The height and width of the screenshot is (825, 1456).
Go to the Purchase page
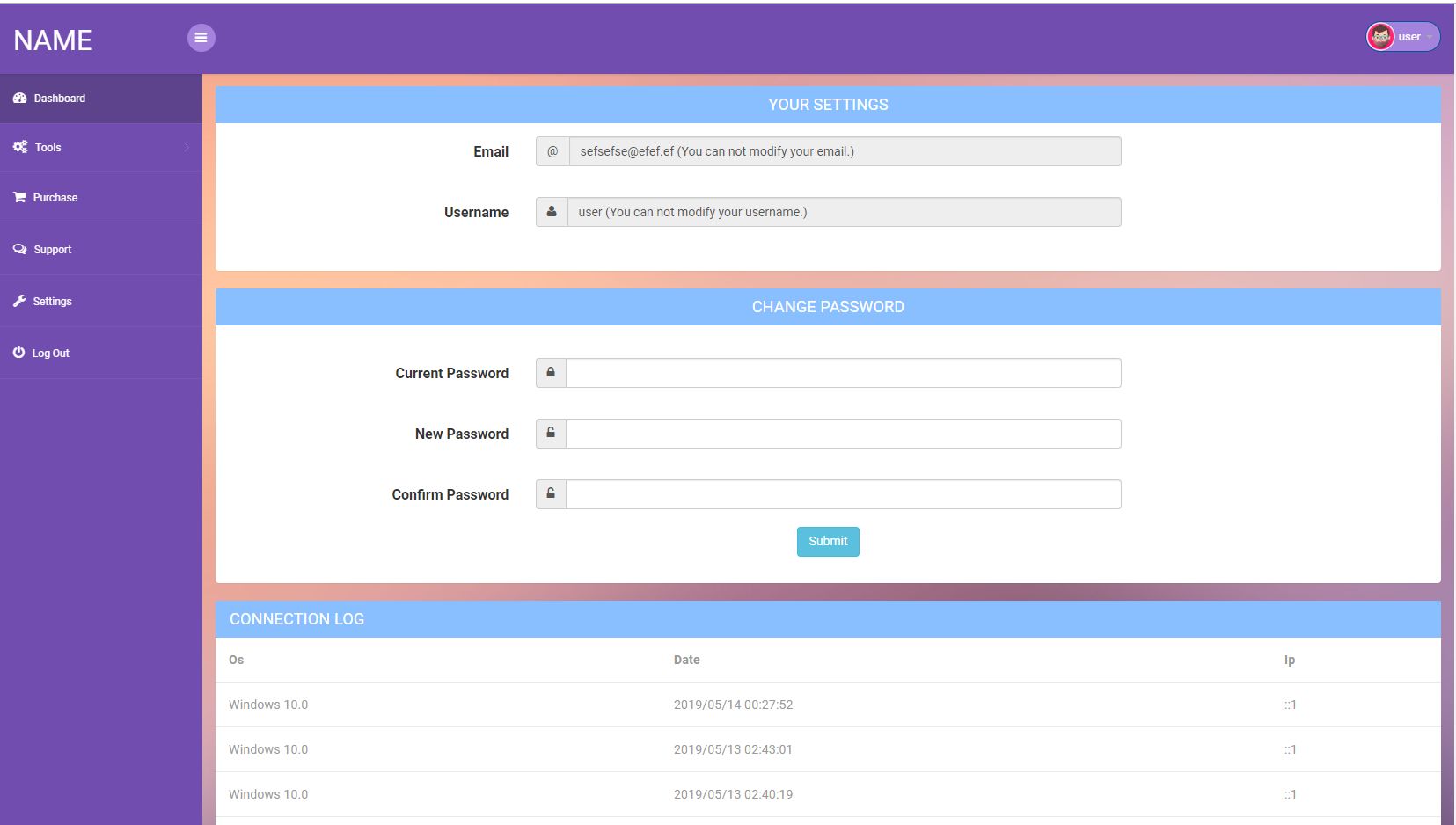pyautogui.click(x=101, y=198)
